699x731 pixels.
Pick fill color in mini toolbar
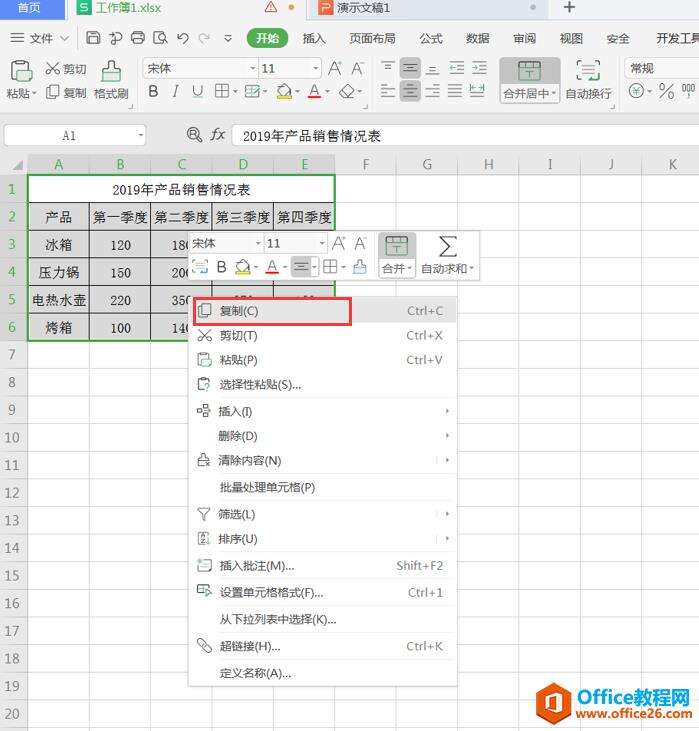(243, 267)
